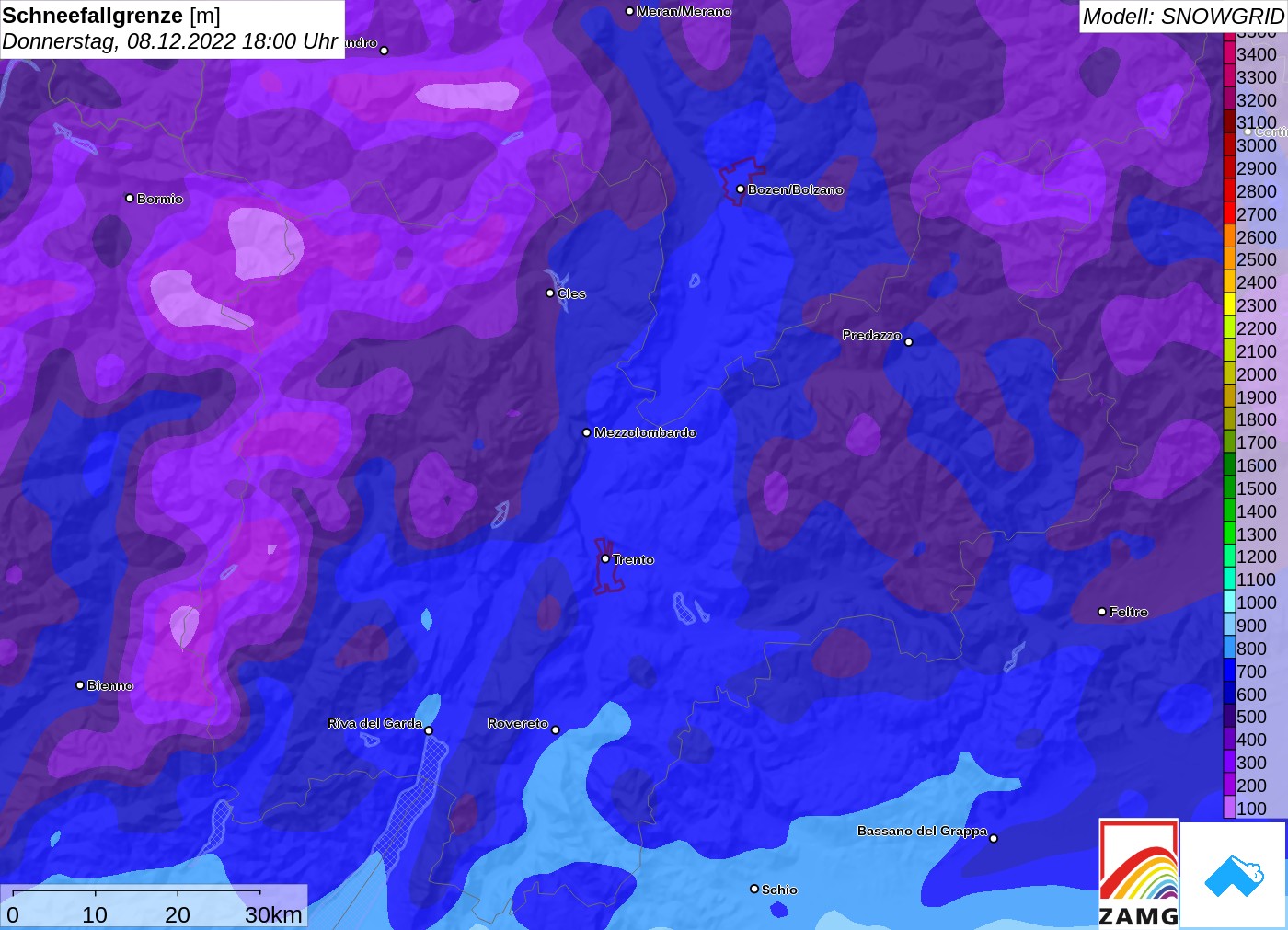Click the 700 m blue legend swatch

point(1229,672)
